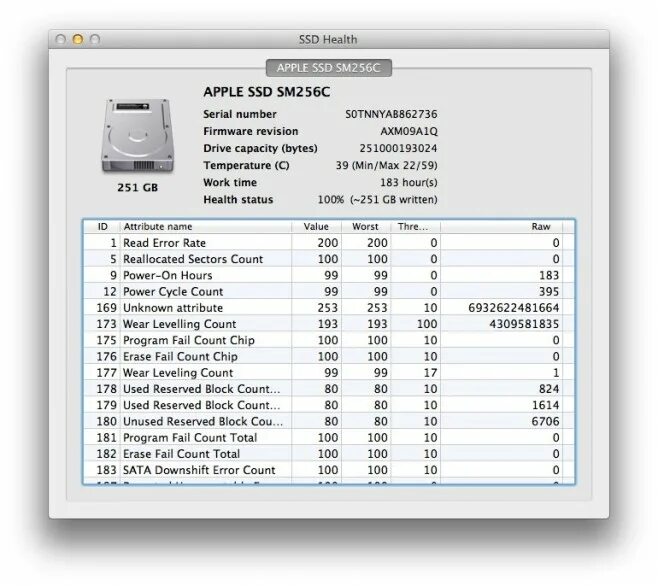Click raw value 6932622481664

(514, 308)
